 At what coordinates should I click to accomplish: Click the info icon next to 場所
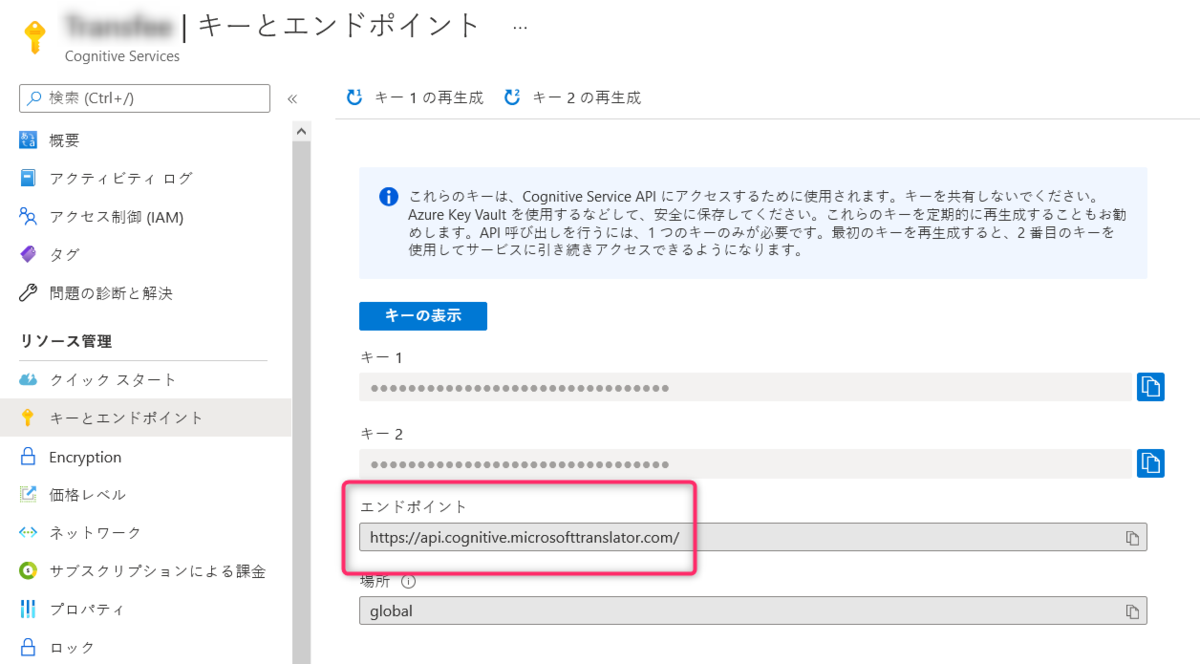[408, 581]
